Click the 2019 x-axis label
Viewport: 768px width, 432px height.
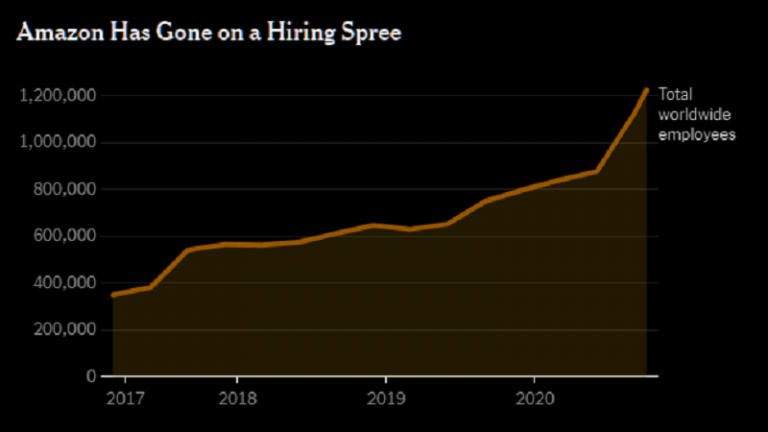coord(385,398)
